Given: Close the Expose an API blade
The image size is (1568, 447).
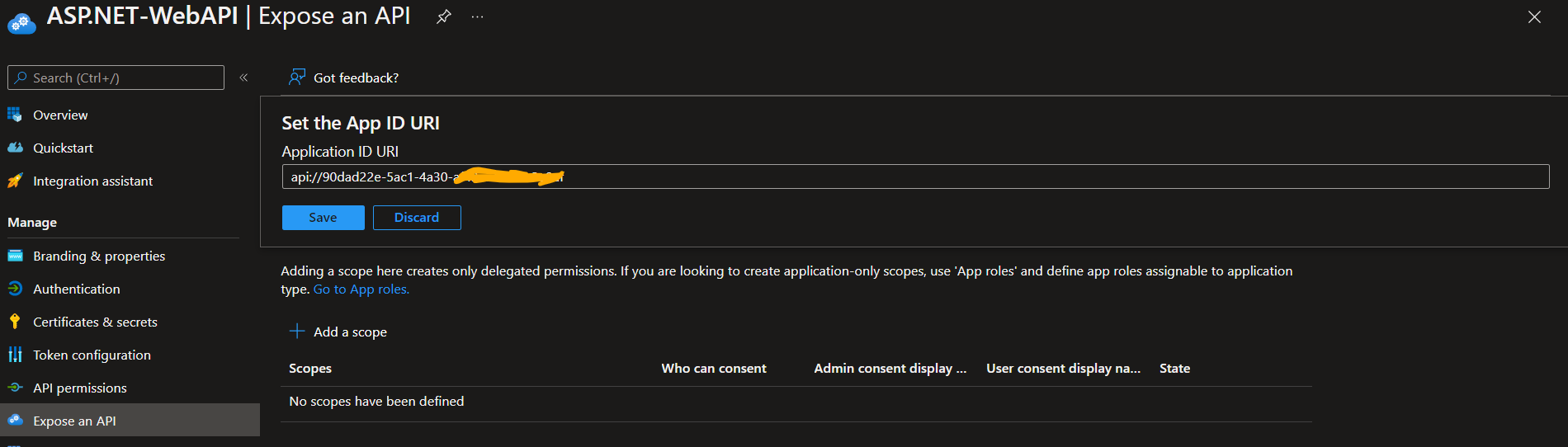Looking at the screenshot, I should click(1534, 17).
